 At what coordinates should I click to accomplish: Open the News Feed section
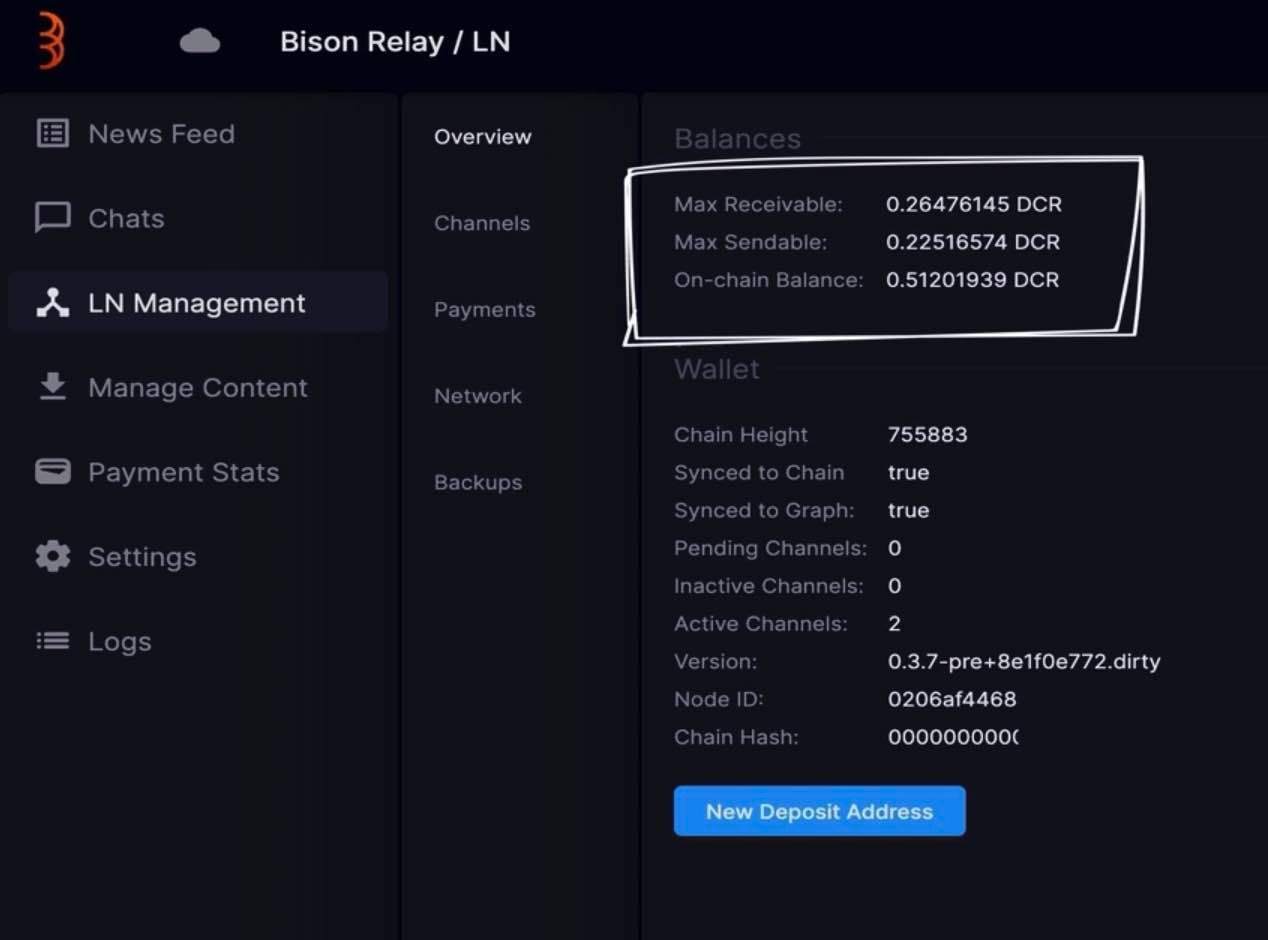(x=161, y=134)
